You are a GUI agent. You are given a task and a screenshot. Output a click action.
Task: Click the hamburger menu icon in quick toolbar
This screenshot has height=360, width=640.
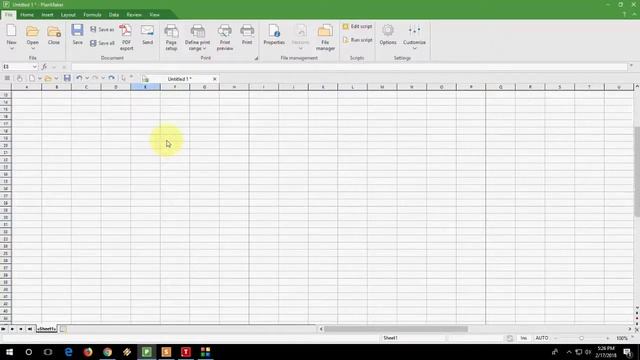(x=7, y=78)
